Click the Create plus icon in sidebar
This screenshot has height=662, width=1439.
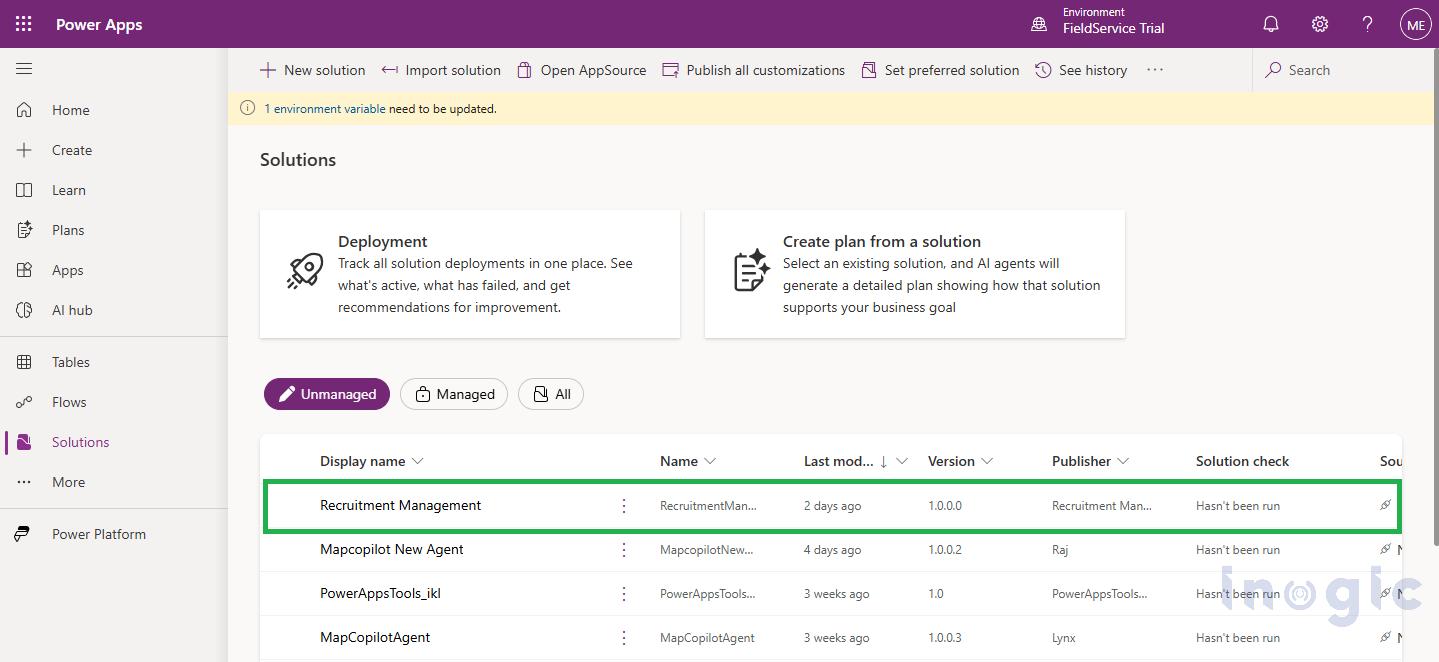pos(24,150)
